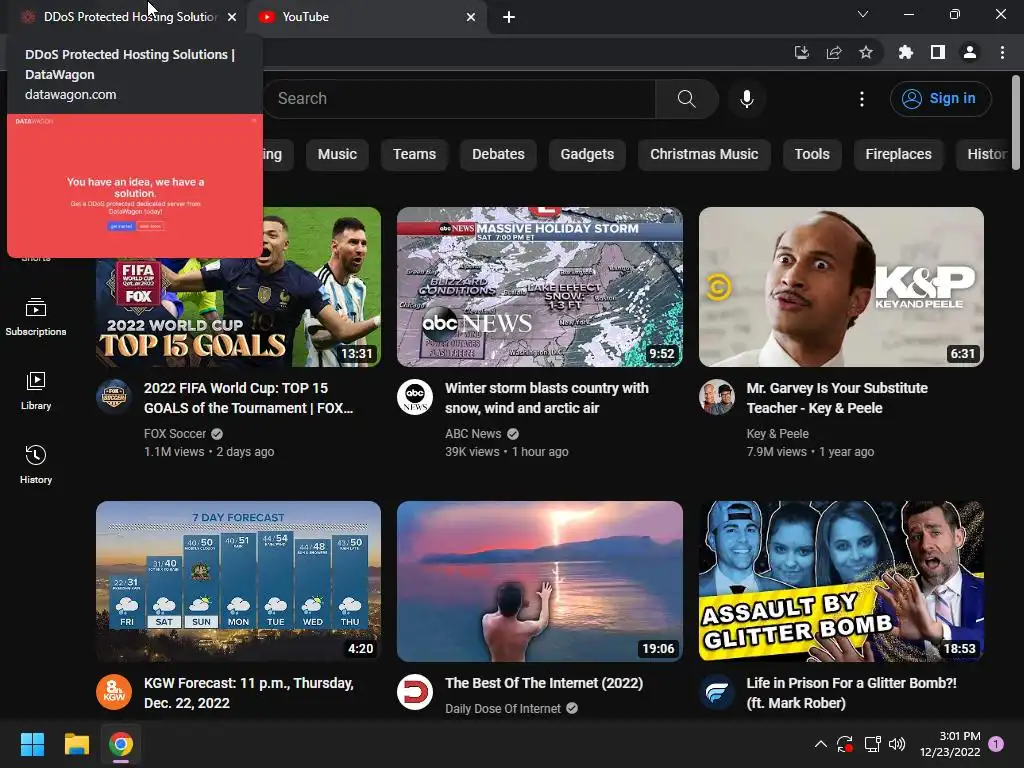Click the YouTube search magnifier button
The height and width of the screenshot is (768, 1024).
coord(686,99)
